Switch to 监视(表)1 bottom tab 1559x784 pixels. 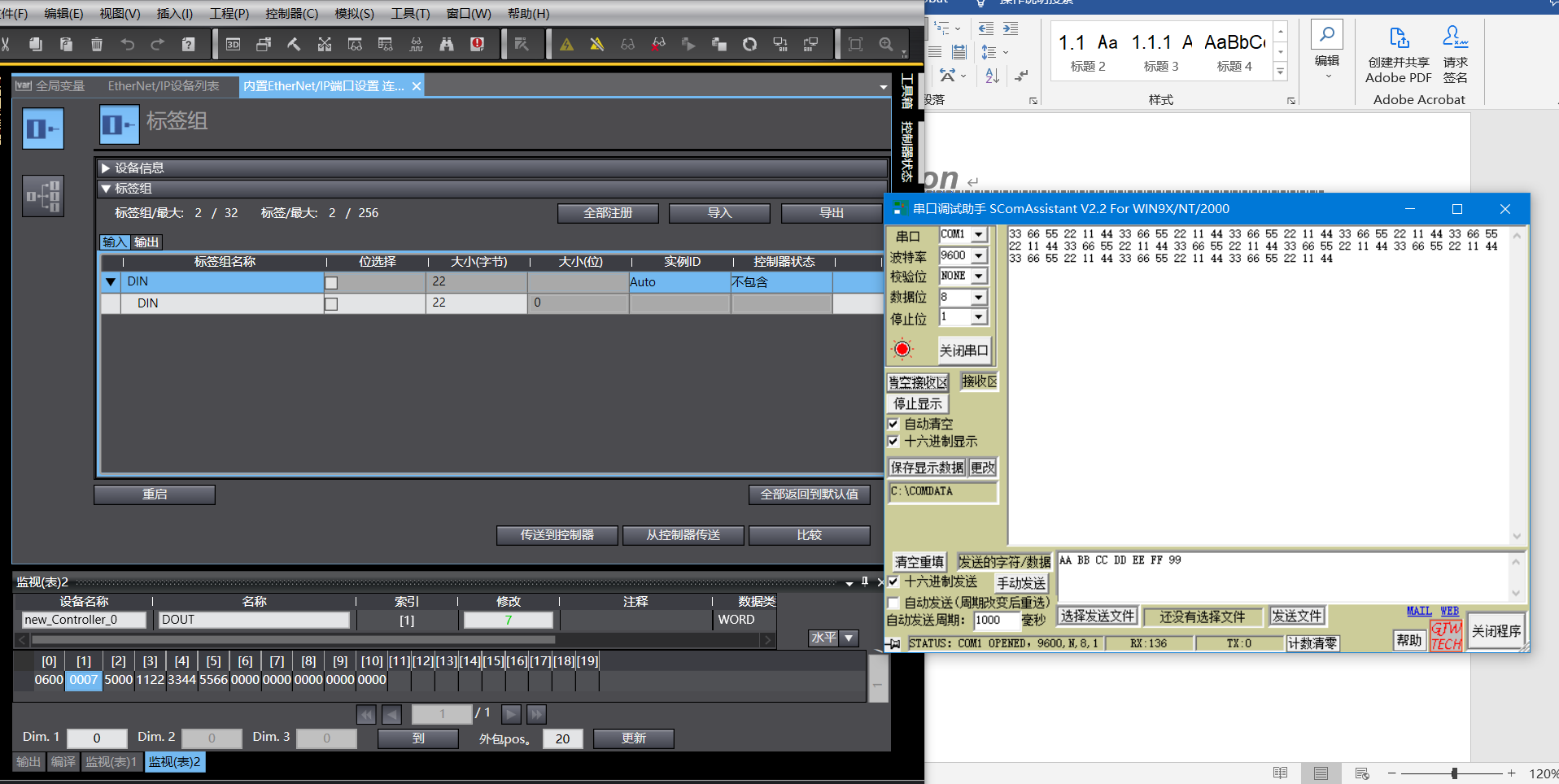coord(111,762)
